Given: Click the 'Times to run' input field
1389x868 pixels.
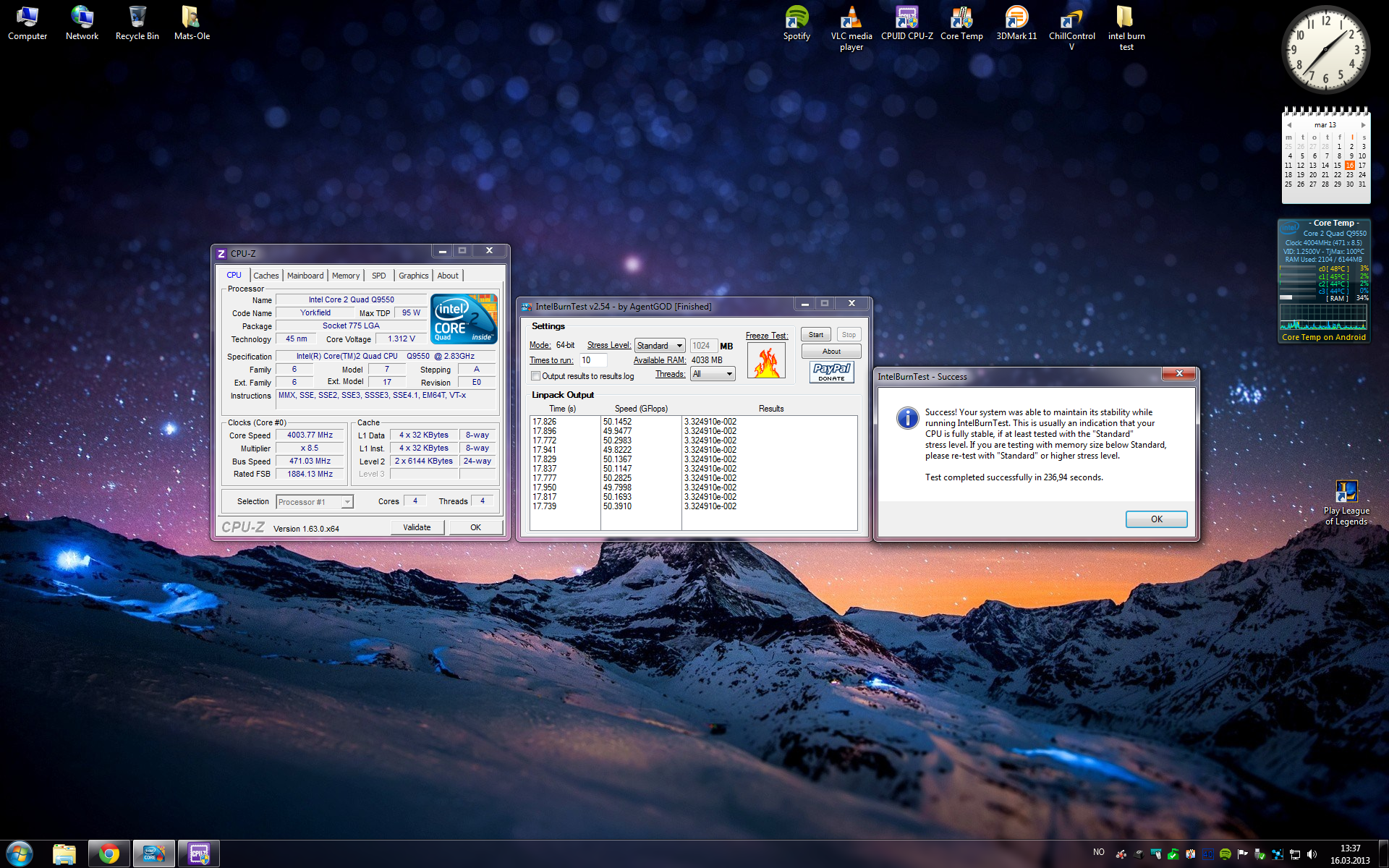Looking at the screenshot, I should (592, 360).
